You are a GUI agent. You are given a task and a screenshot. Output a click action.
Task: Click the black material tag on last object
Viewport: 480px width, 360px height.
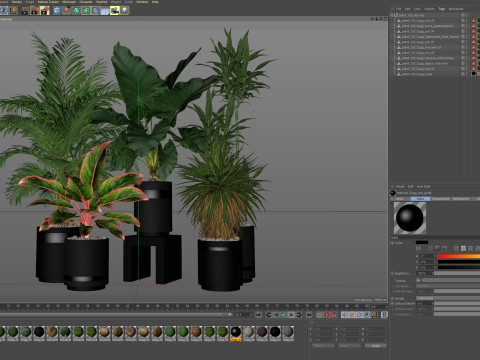click(x=474, y=74)
